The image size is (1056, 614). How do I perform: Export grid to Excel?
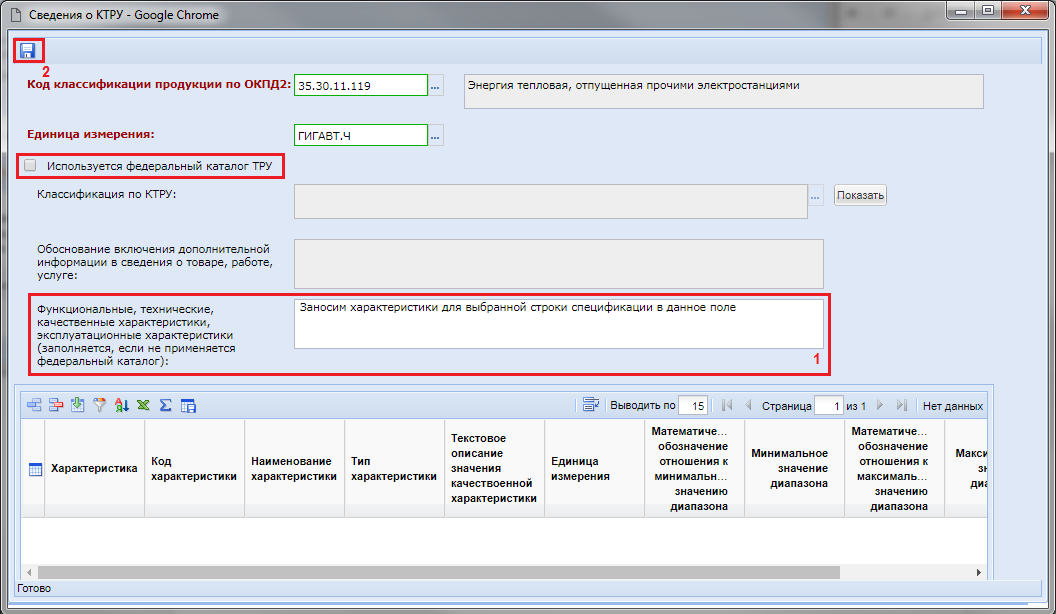(144, 405)
